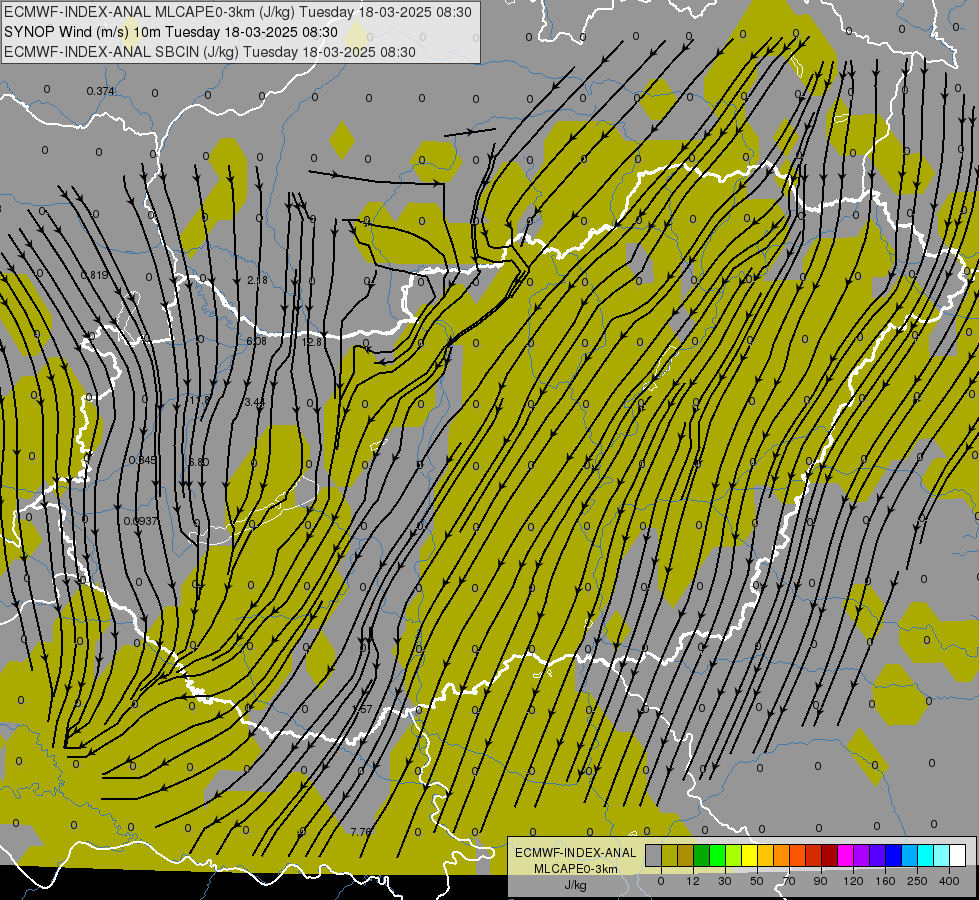Click the SBCIN header line
979x900 pixels.
coord(210,52)
